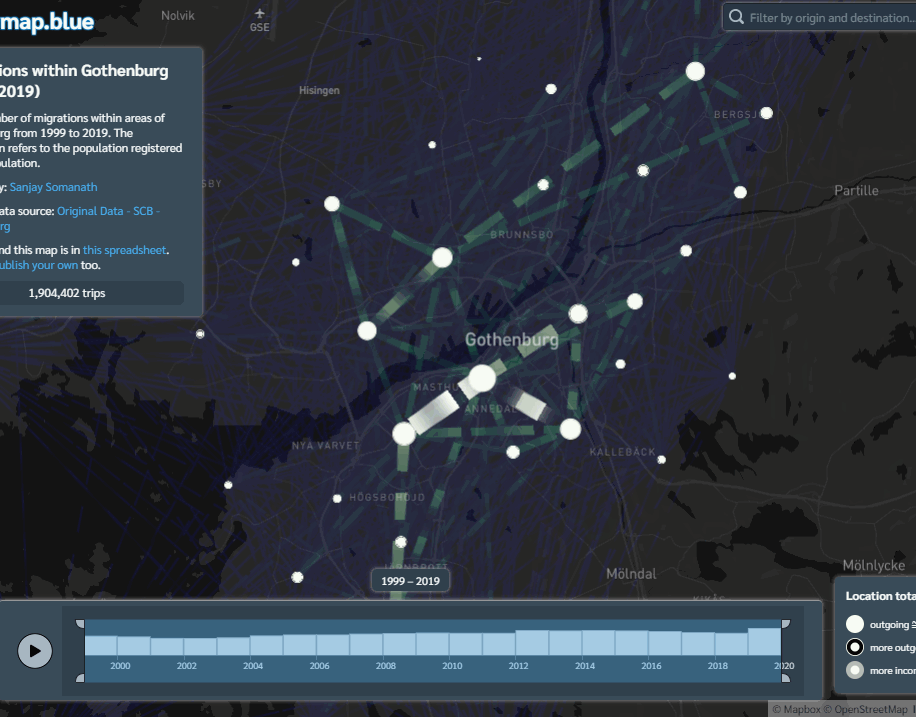
Task: Click the flowmap.blue logo
Action: pos(47,22)
